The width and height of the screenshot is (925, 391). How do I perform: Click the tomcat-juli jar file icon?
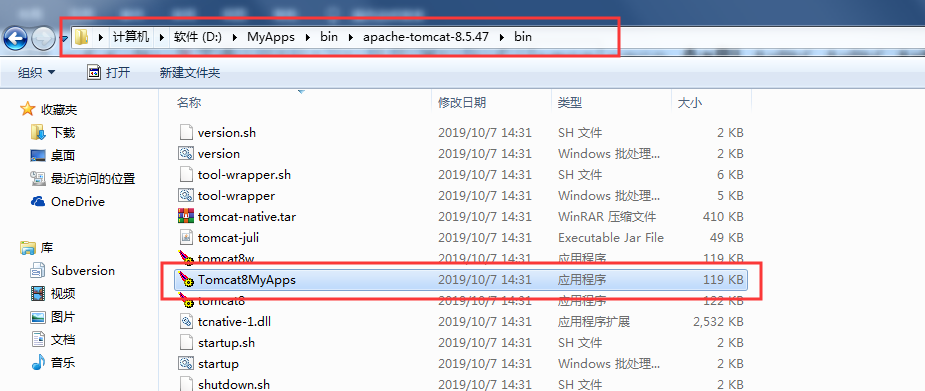pos(186,238)
